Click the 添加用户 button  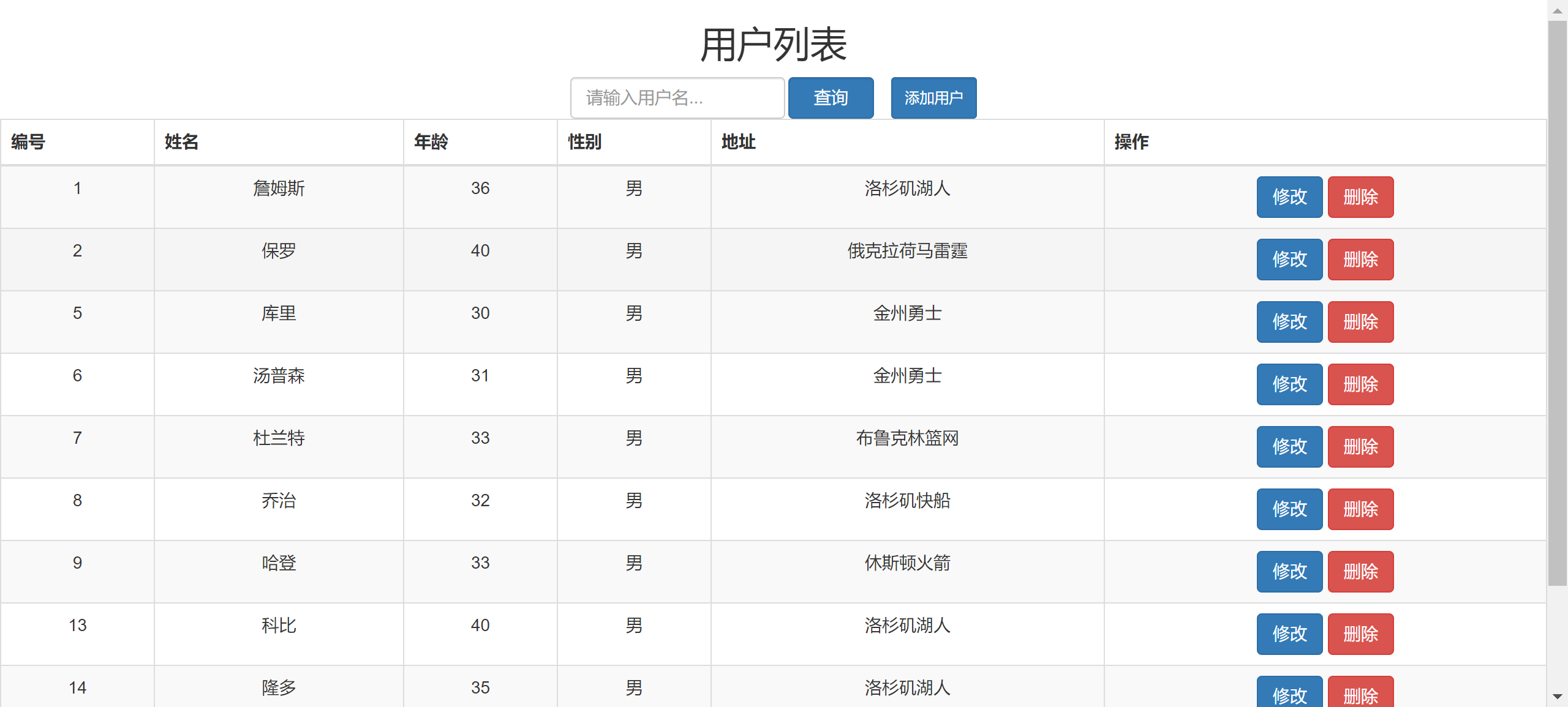point(933,98)
